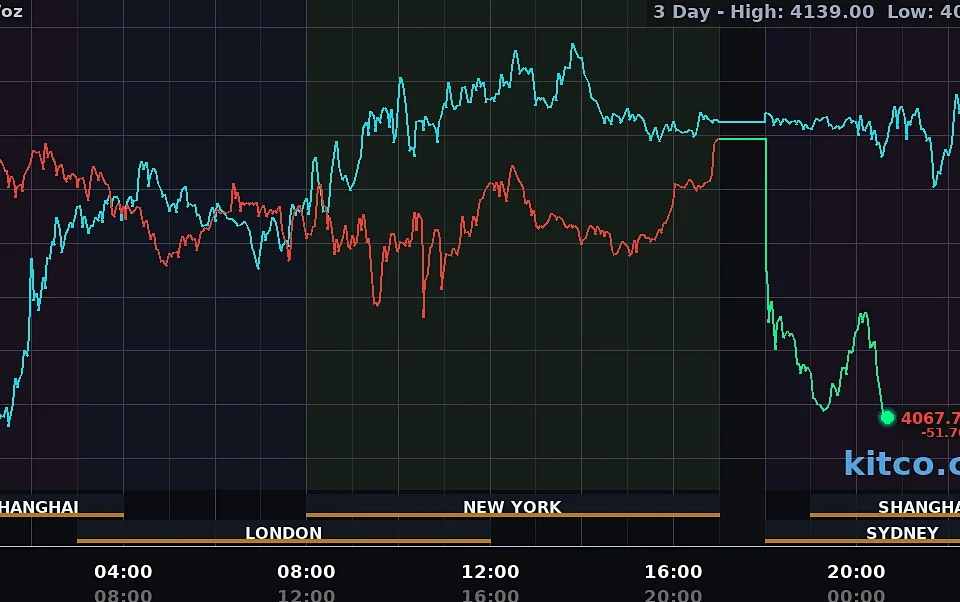Click the 08:00 time axis label
The image size is (960, 602).
click(x=306, y=572)
